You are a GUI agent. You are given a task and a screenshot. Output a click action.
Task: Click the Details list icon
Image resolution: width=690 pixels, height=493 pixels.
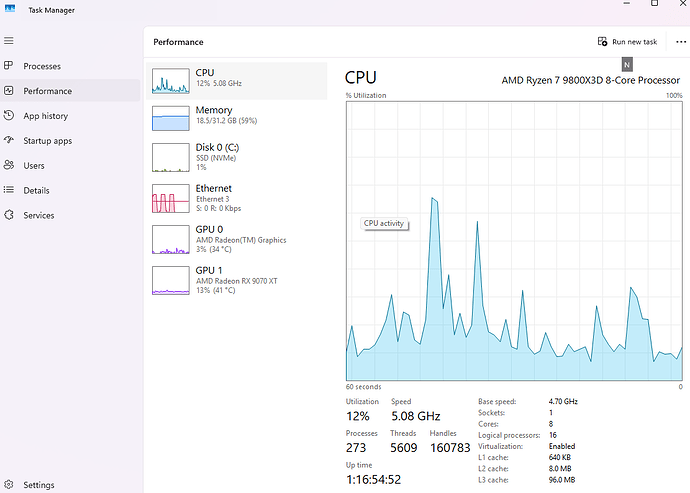click(9, 190)
